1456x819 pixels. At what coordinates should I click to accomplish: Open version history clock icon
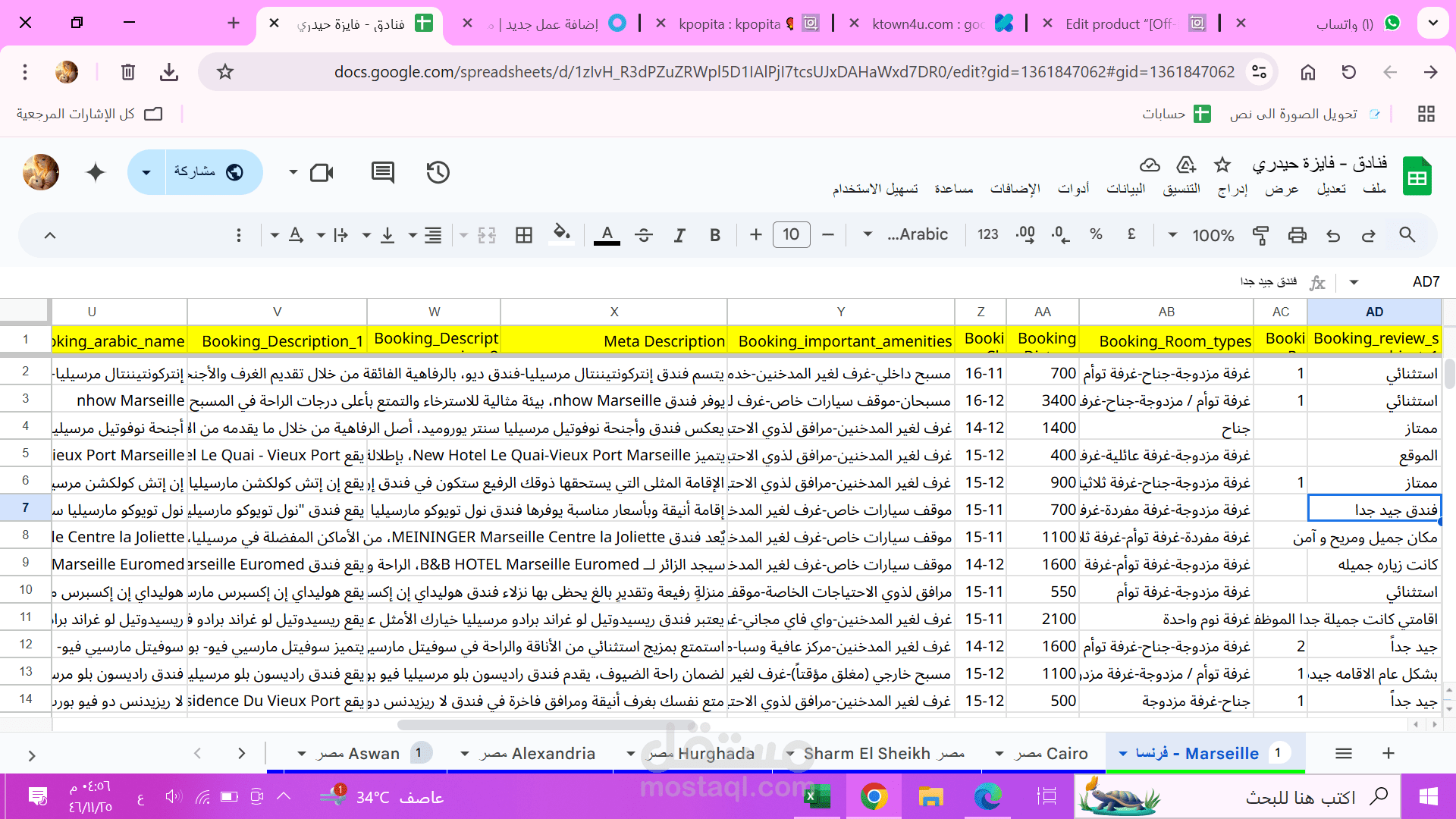pos(438,173)
